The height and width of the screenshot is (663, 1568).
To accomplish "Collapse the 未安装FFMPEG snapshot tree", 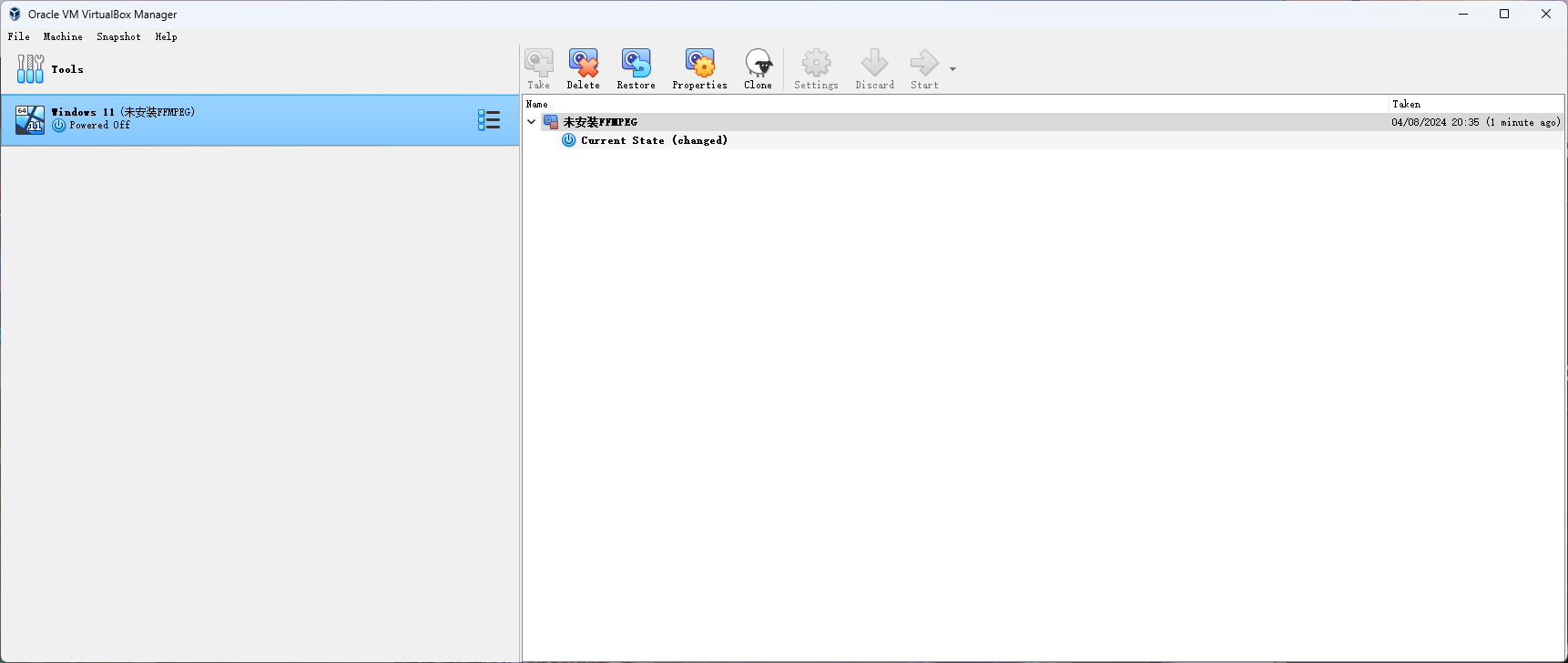I will coord(532,122).
